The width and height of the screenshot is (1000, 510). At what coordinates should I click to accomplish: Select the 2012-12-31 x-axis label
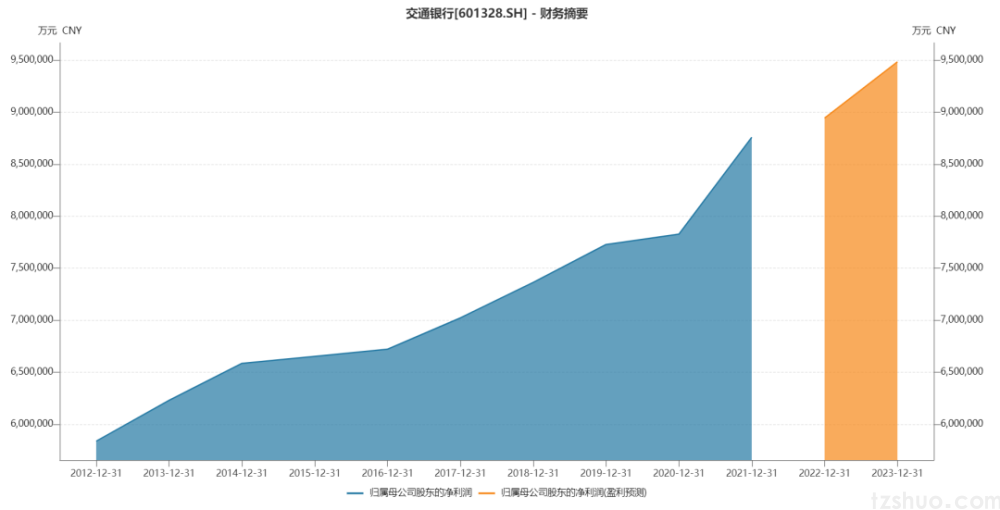coord(96,473)
